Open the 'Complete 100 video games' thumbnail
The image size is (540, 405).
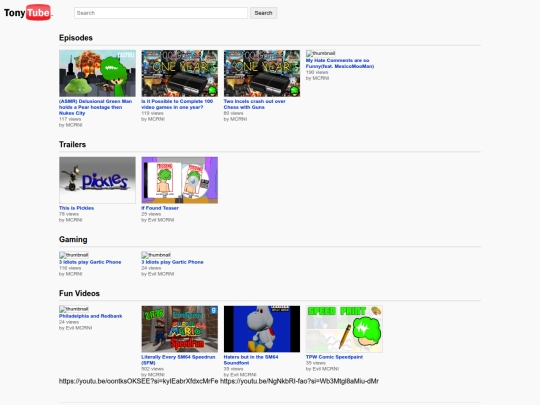tap(180, 73)
